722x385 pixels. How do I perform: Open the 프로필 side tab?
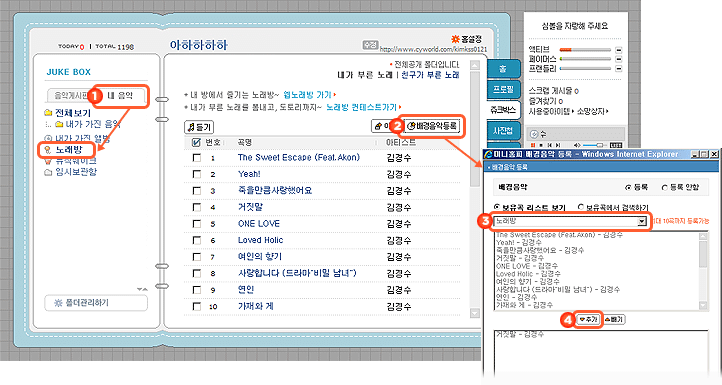tap(503, 89)
